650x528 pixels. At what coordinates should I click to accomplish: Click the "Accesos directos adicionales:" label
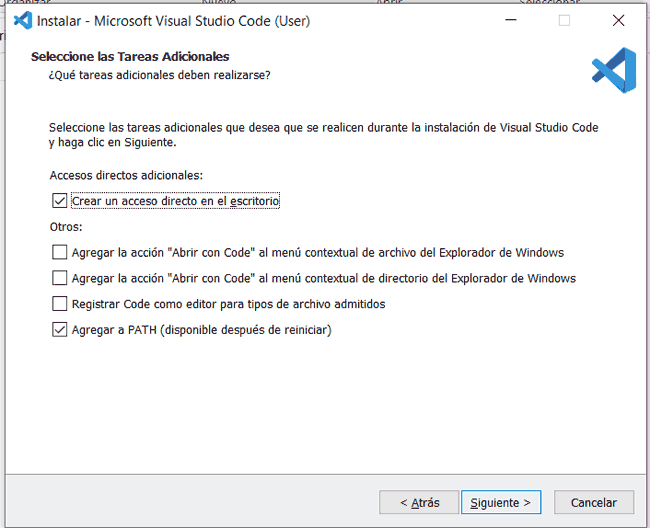point(126,175)
